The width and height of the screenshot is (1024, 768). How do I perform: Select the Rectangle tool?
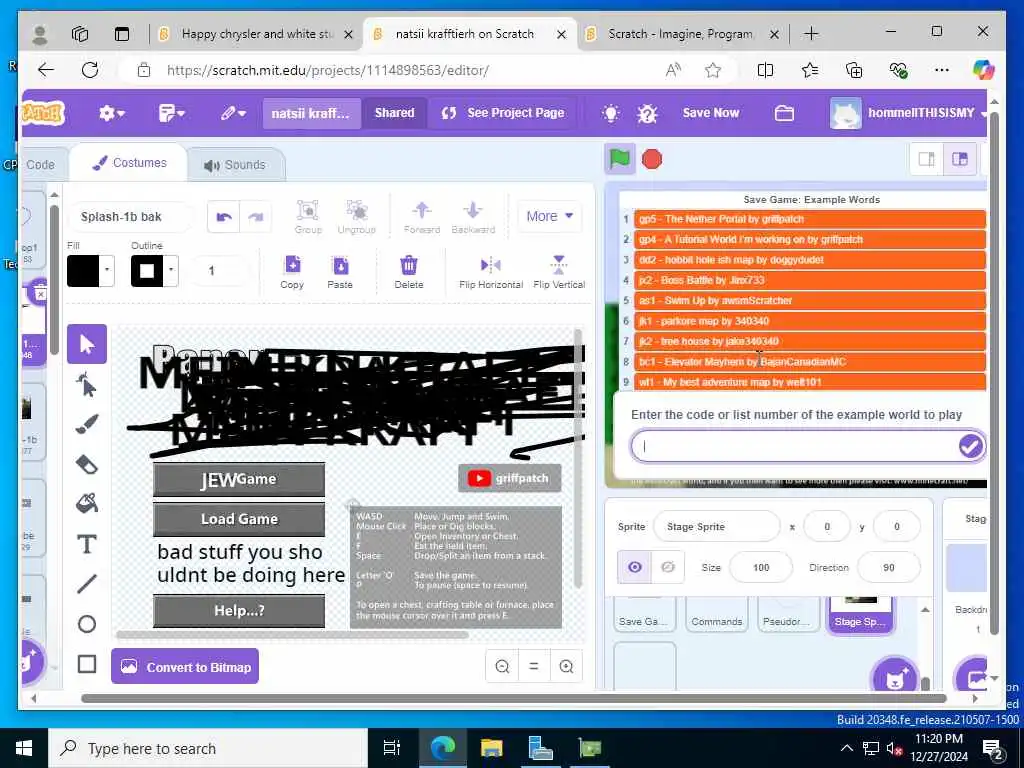pos(87,664)
